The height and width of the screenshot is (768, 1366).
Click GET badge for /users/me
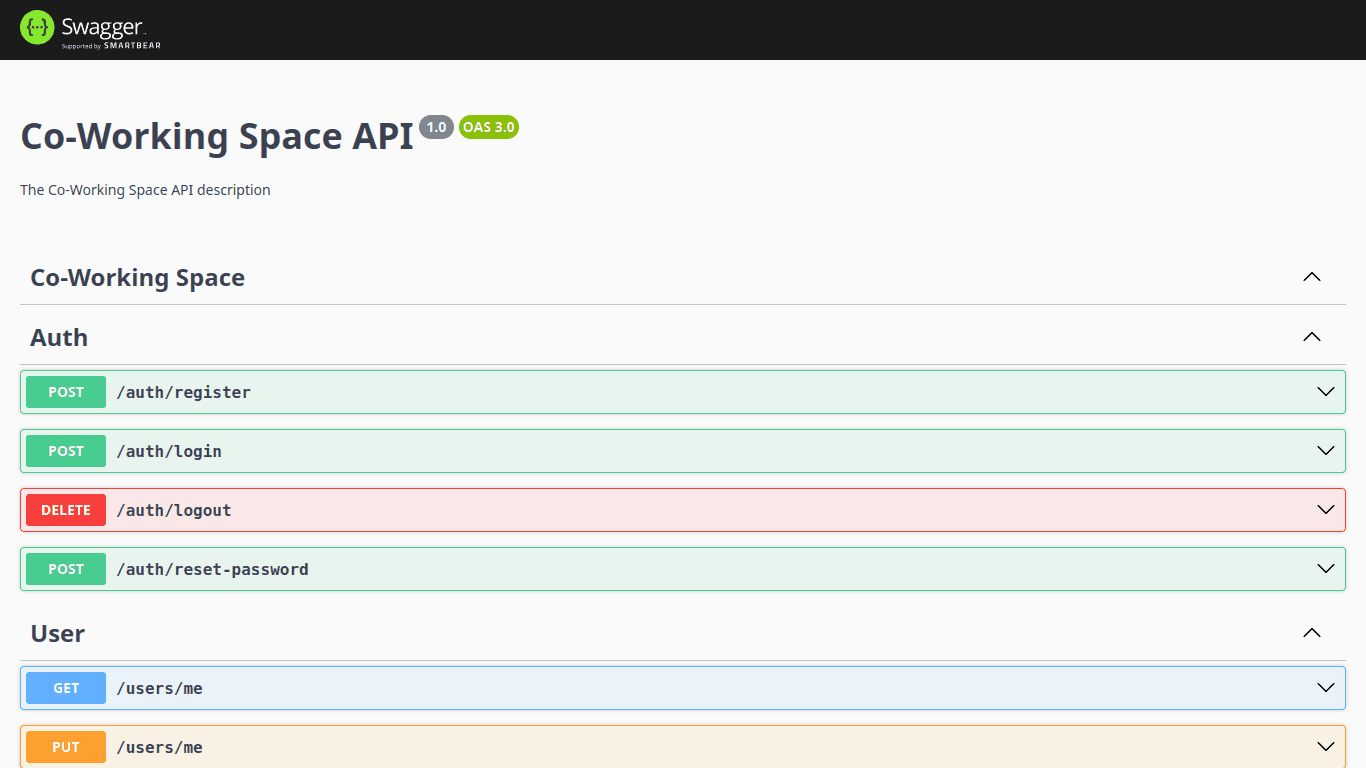tap(66, 688)
